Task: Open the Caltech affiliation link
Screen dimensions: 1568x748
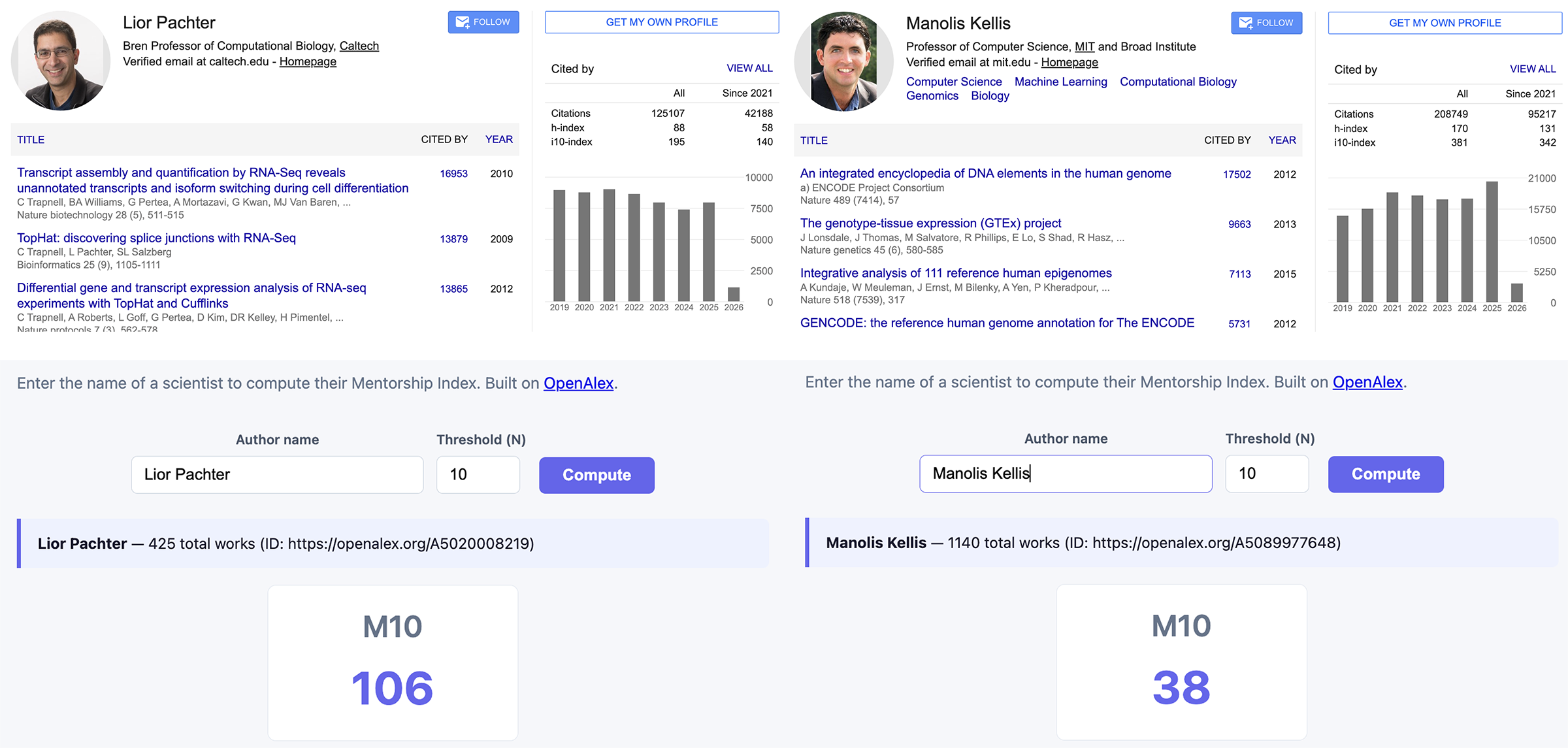Action: 359,46
